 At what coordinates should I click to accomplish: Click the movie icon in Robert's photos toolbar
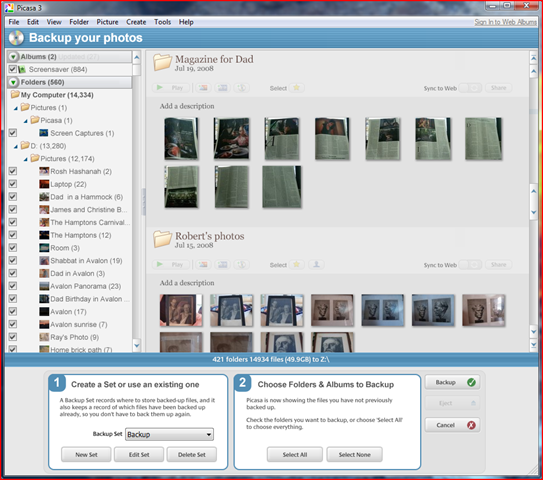[222, 265]
